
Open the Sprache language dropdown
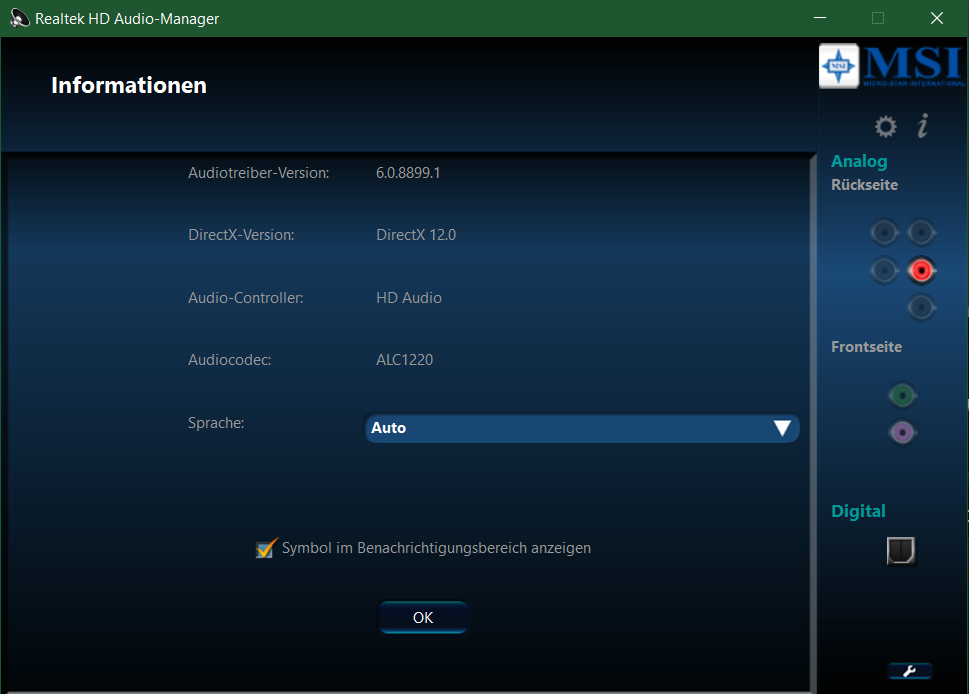pos(582,428)
